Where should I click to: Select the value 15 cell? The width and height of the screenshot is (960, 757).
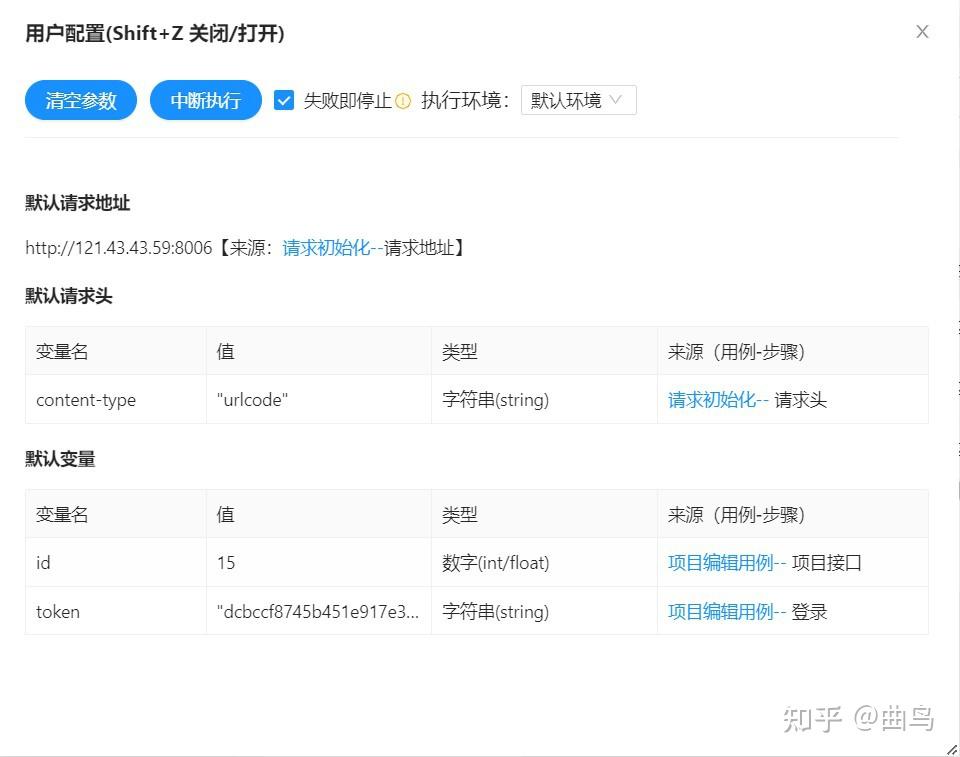coord(319,562)
